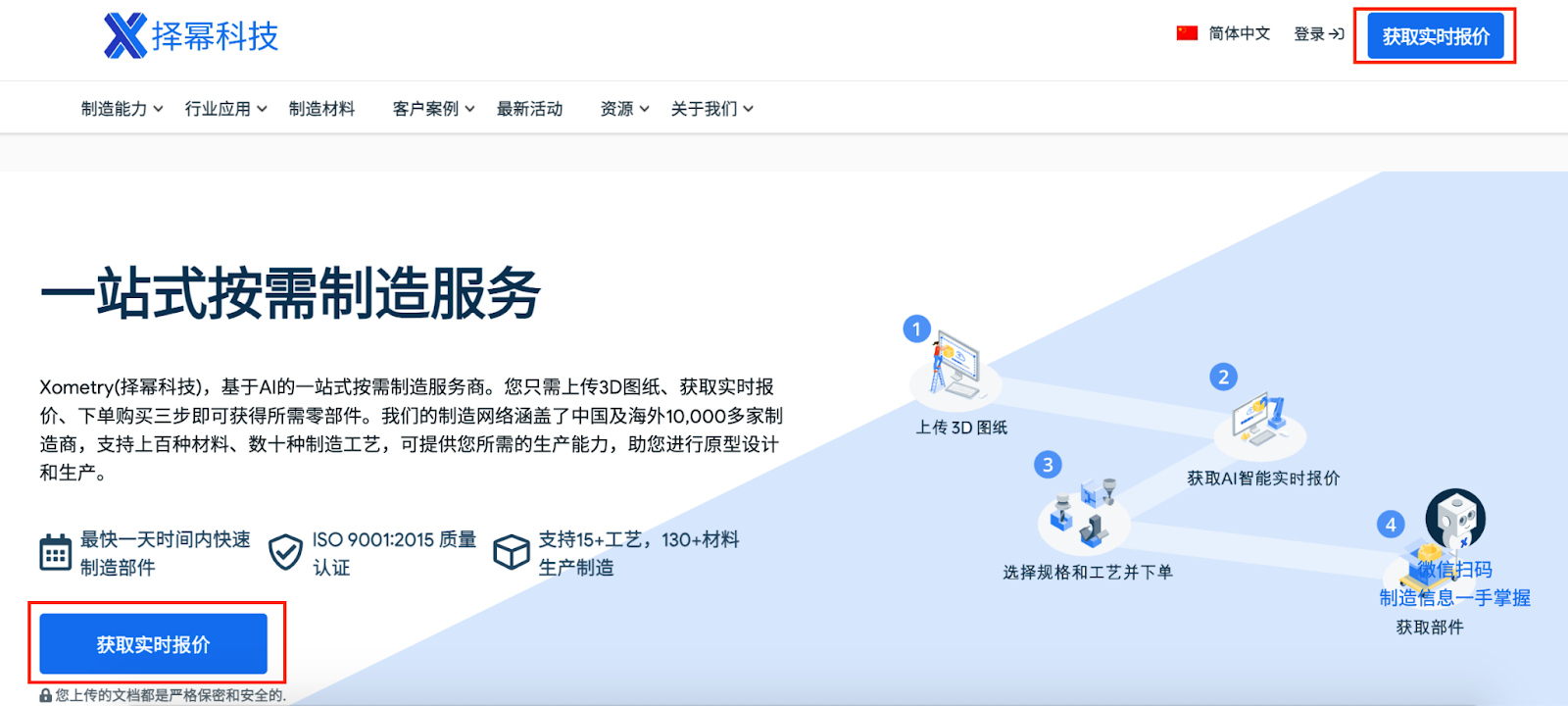Viewport: 1568px width, 706px height.
Task: Click the 支持15+工艺，130+材料 text
Action: (639, 553)
